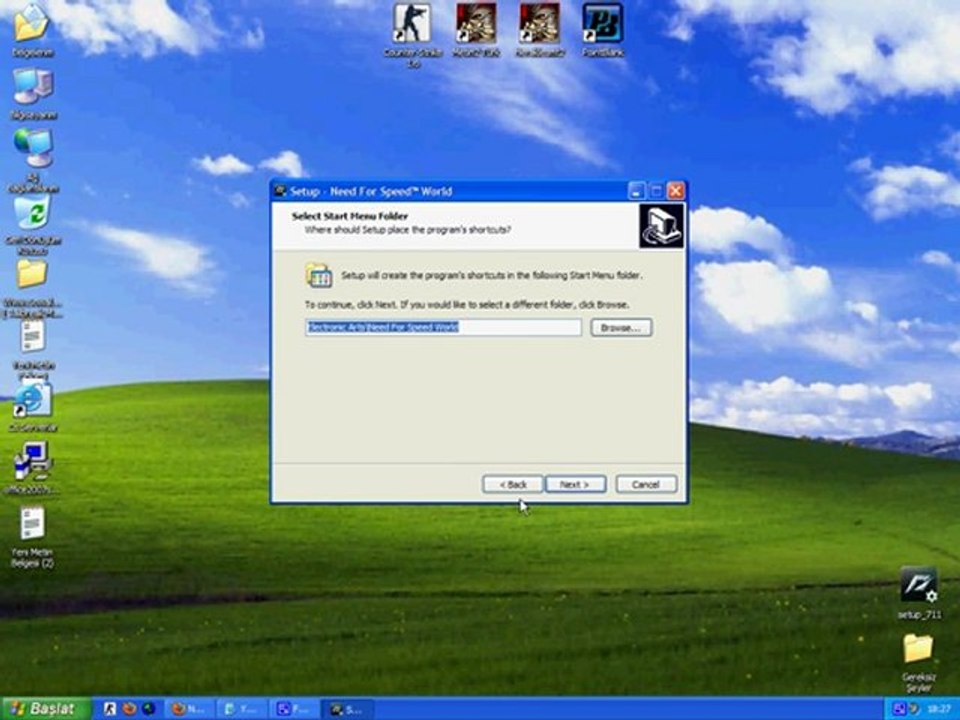
Task: Launch the Counter-Strike desktop shortcut
Action: tap(412, 34)
